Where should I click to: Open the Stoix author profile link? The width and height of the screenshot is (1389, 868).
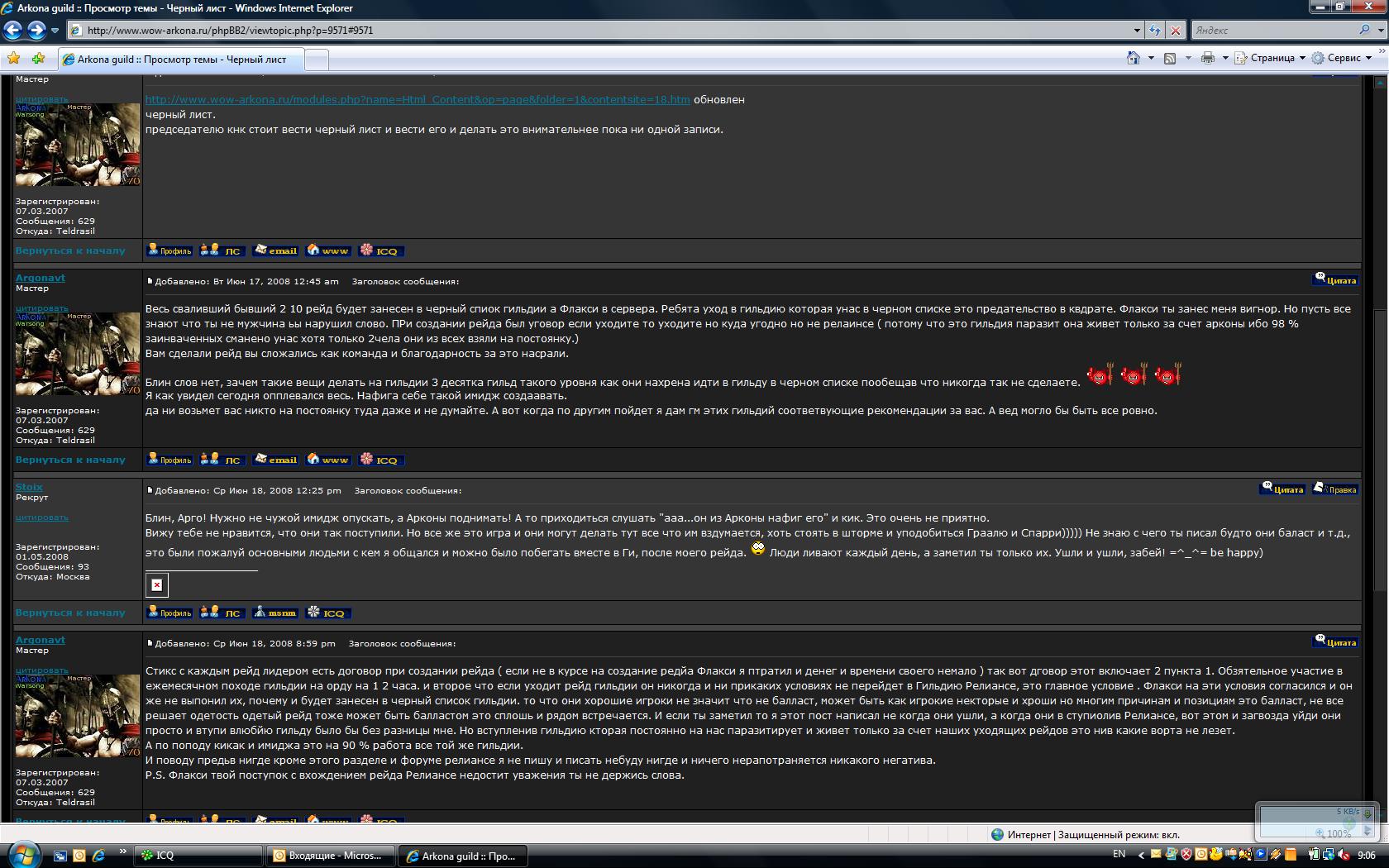tap(29, 487)
